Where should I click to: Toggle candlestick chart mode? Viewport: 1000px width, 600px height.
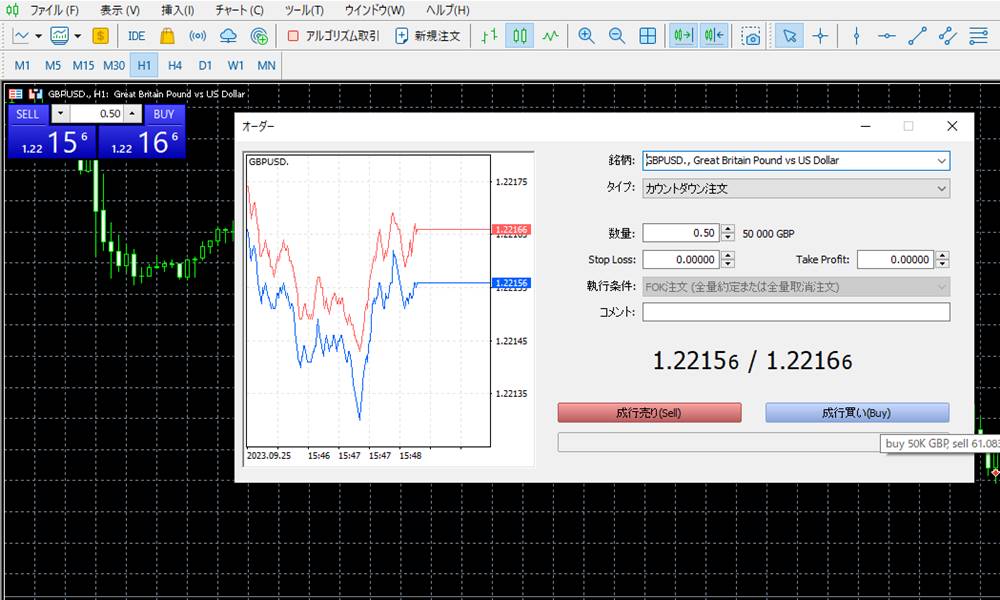coord(519,36)
